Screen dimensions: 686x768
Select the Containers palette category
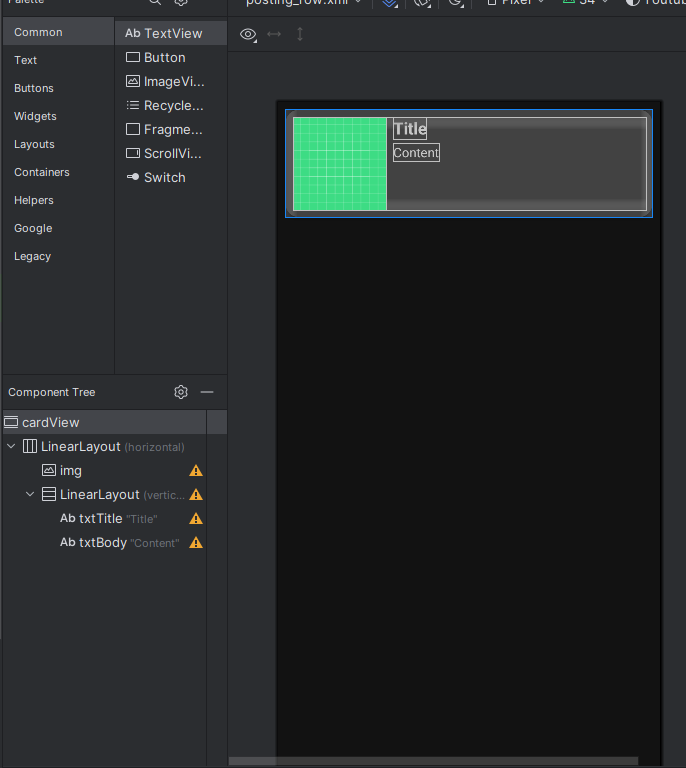(x=58, y=172)
